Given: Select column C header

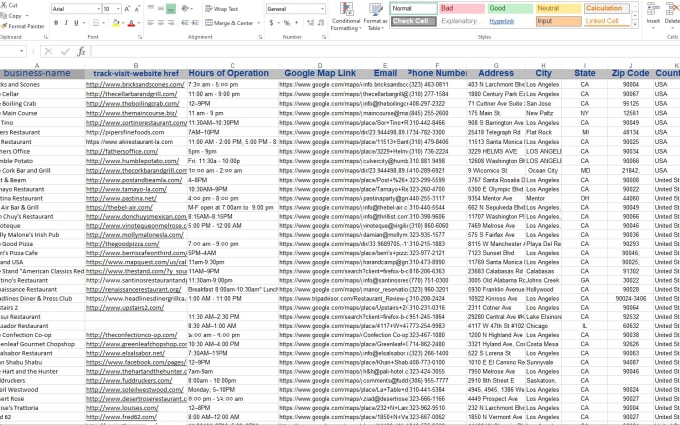Looking at the screenshot, I should (232, 66).
